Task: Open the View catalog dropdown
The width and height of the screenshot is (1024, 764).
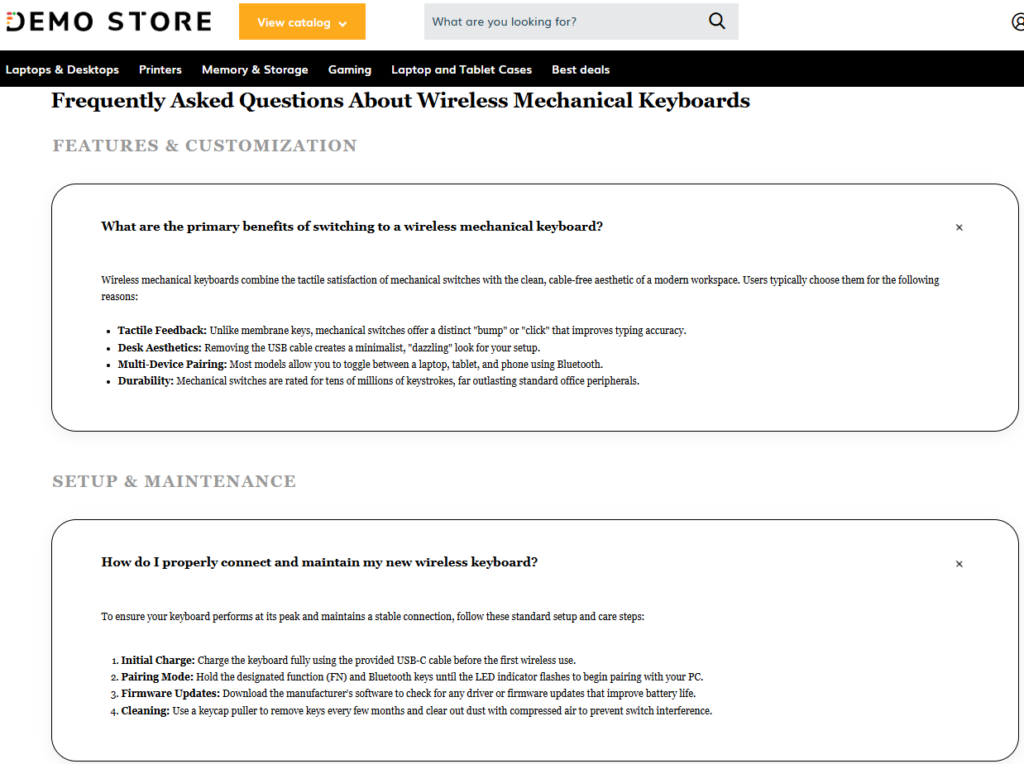Action: pyautogui.click(x=302, y=22)
